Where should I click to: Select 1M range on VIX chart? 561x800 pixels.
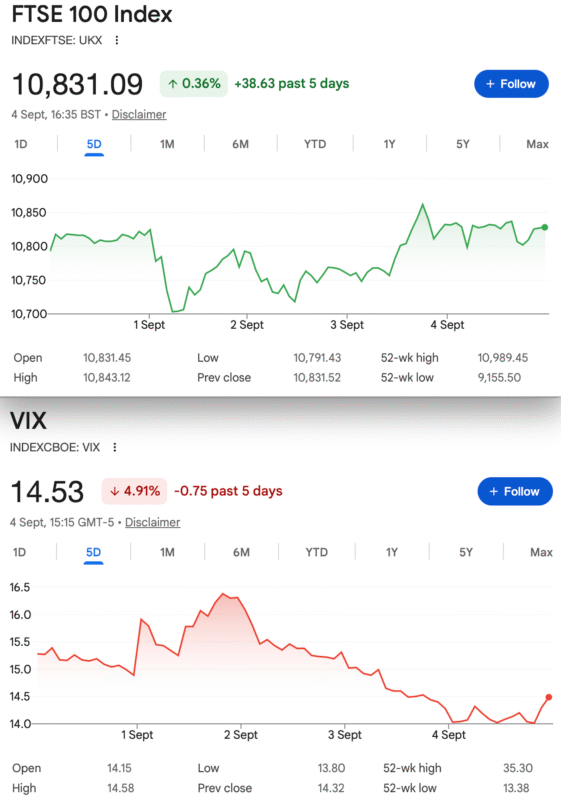click(x=167, y=553)
